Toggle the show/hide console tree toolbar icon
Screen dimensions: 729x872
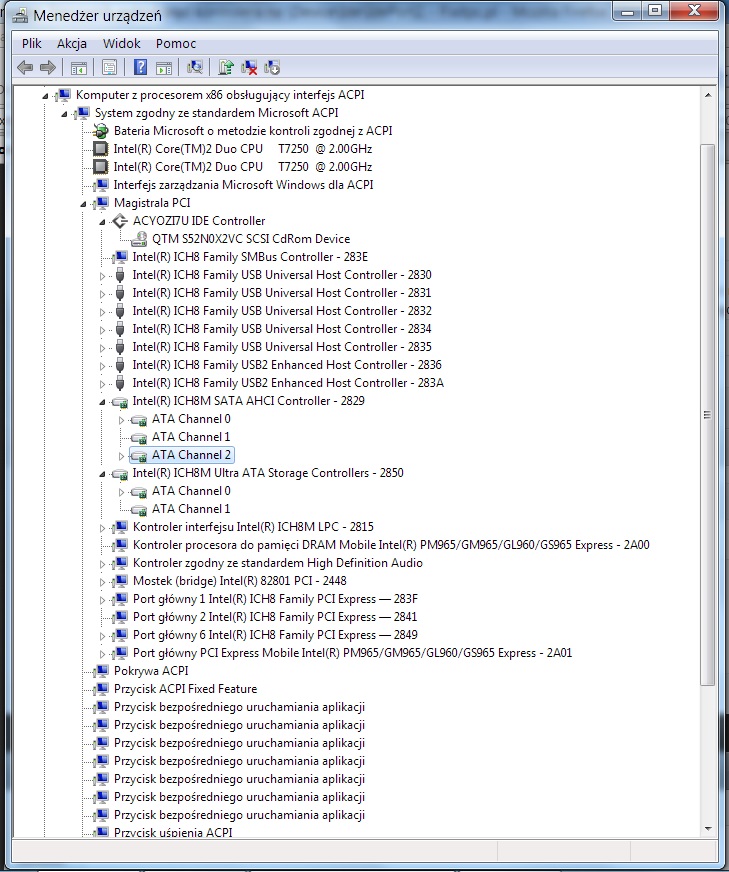[x=79, y=68]
